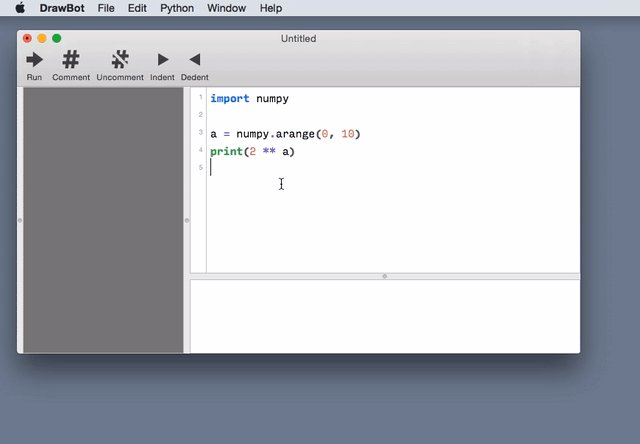Grab the splitter handle between editor and output

coord(384,276)
